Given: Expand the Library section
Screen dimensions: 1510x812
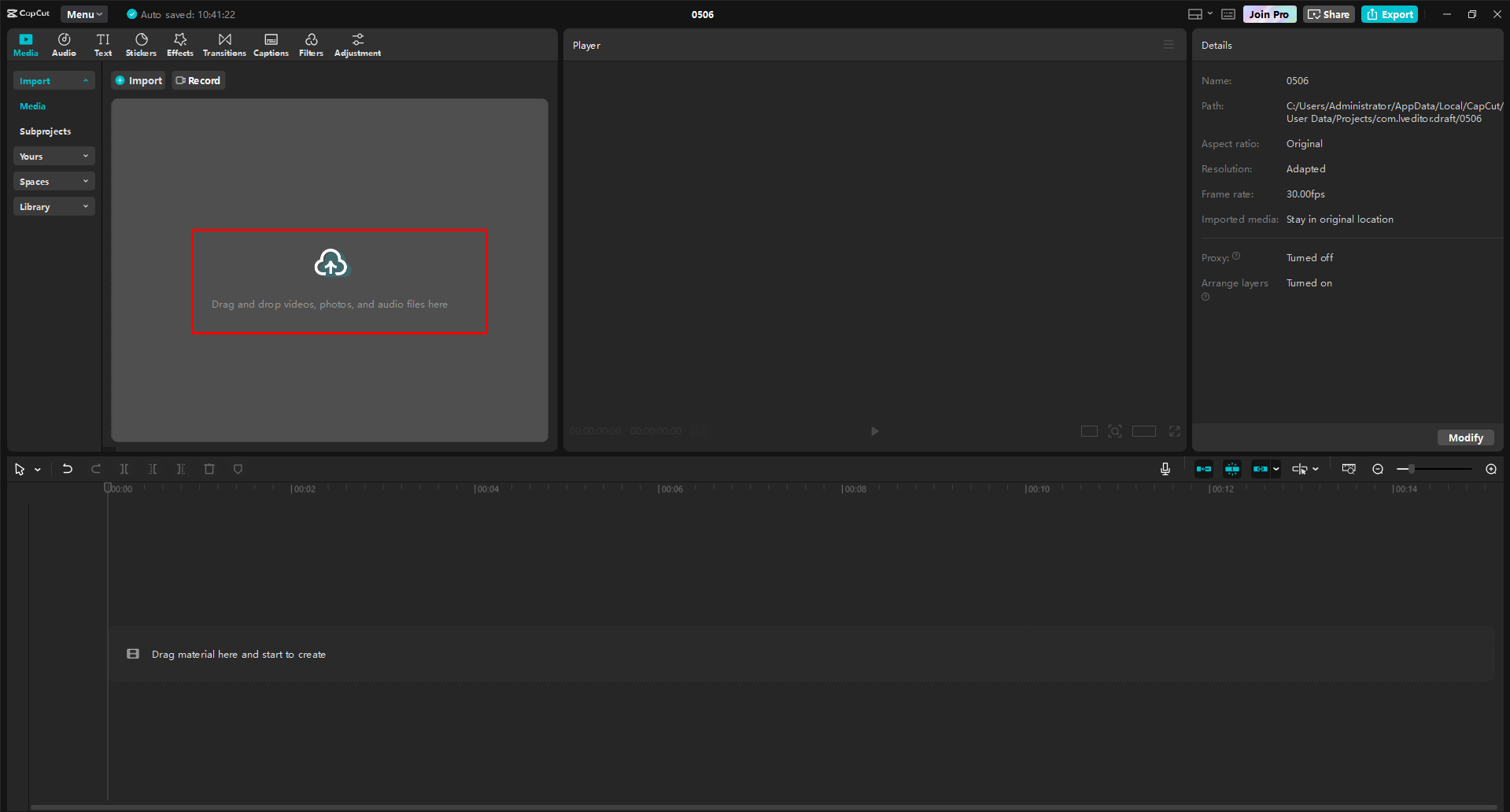Looking at the screenshot, I should [x=54, y=207].
